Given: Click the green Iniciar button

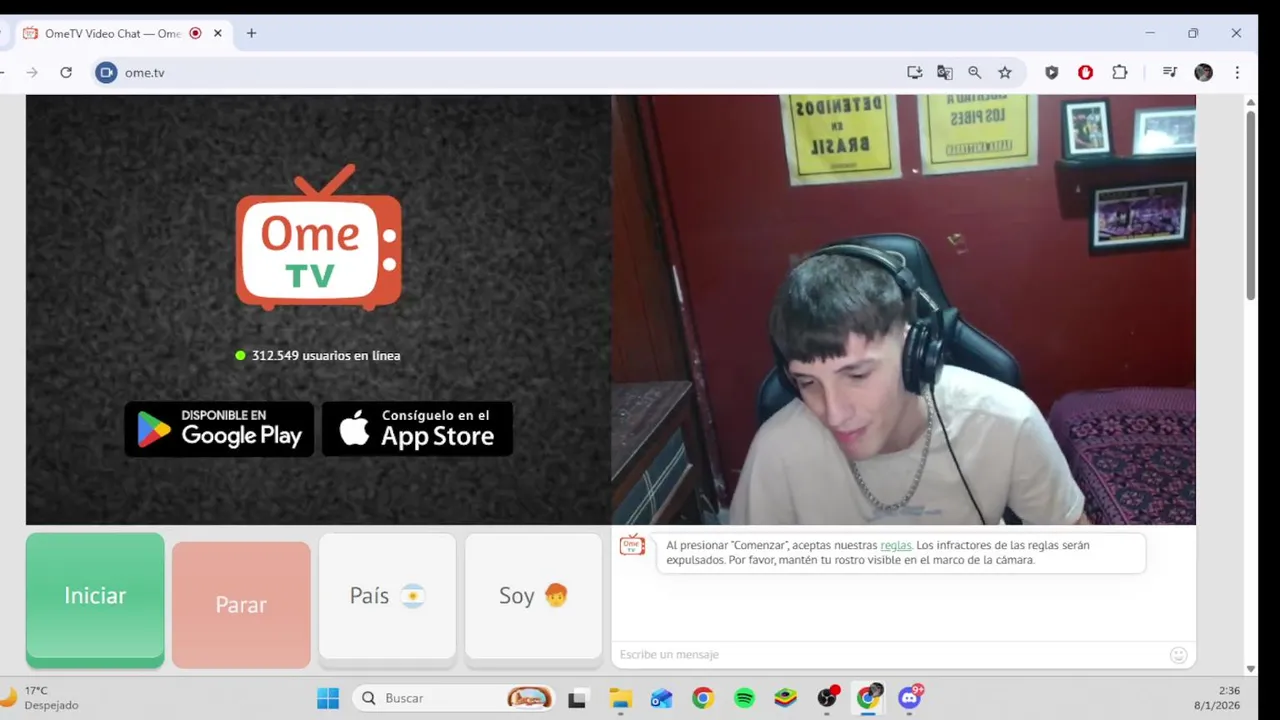Looking at the screenshot, I should (x=95, y=600).
